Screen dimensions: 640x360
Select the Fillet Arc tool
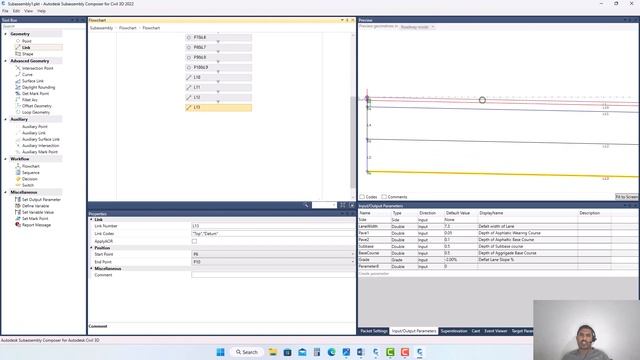(x=30, y=100)
